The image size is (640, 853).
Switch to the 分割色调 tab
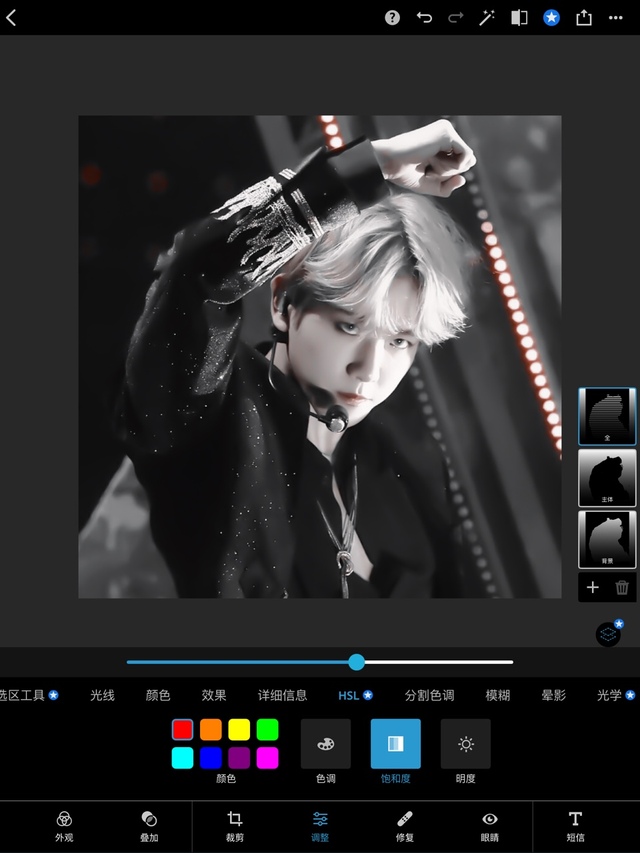(x=429, y=696)
